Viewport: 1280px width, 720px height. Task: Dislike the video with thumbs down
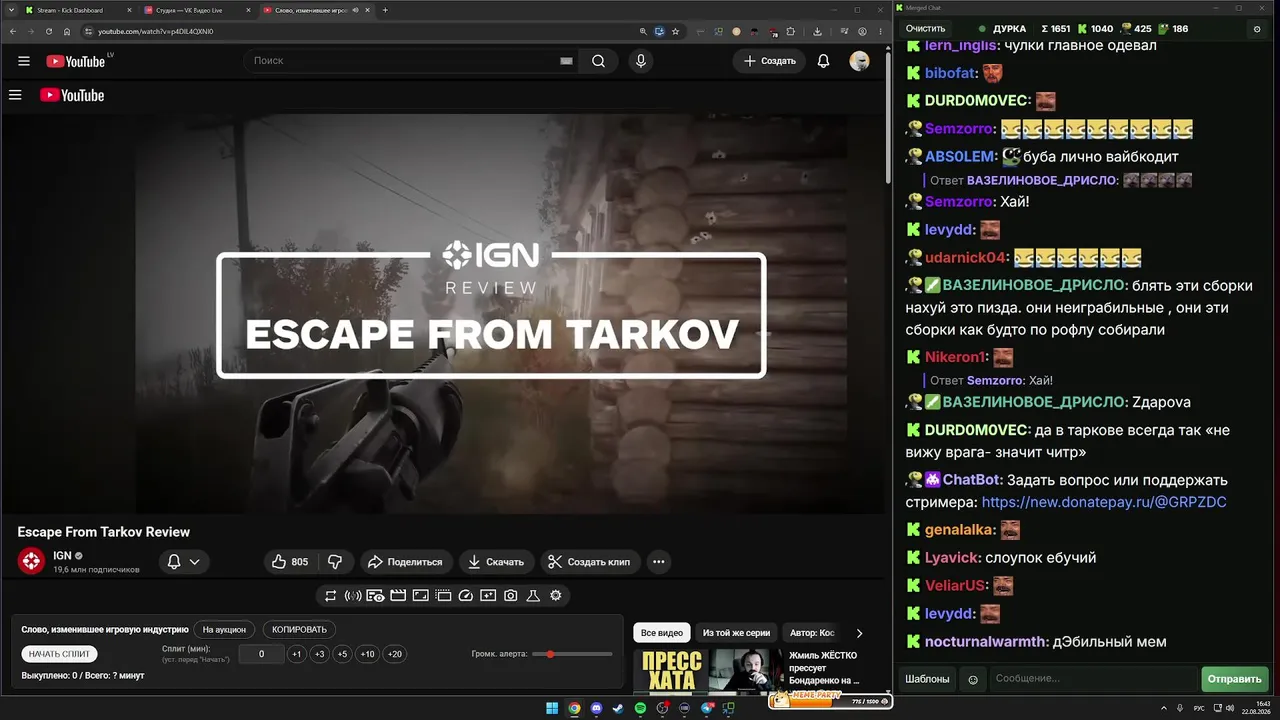[x=335, y=562]
